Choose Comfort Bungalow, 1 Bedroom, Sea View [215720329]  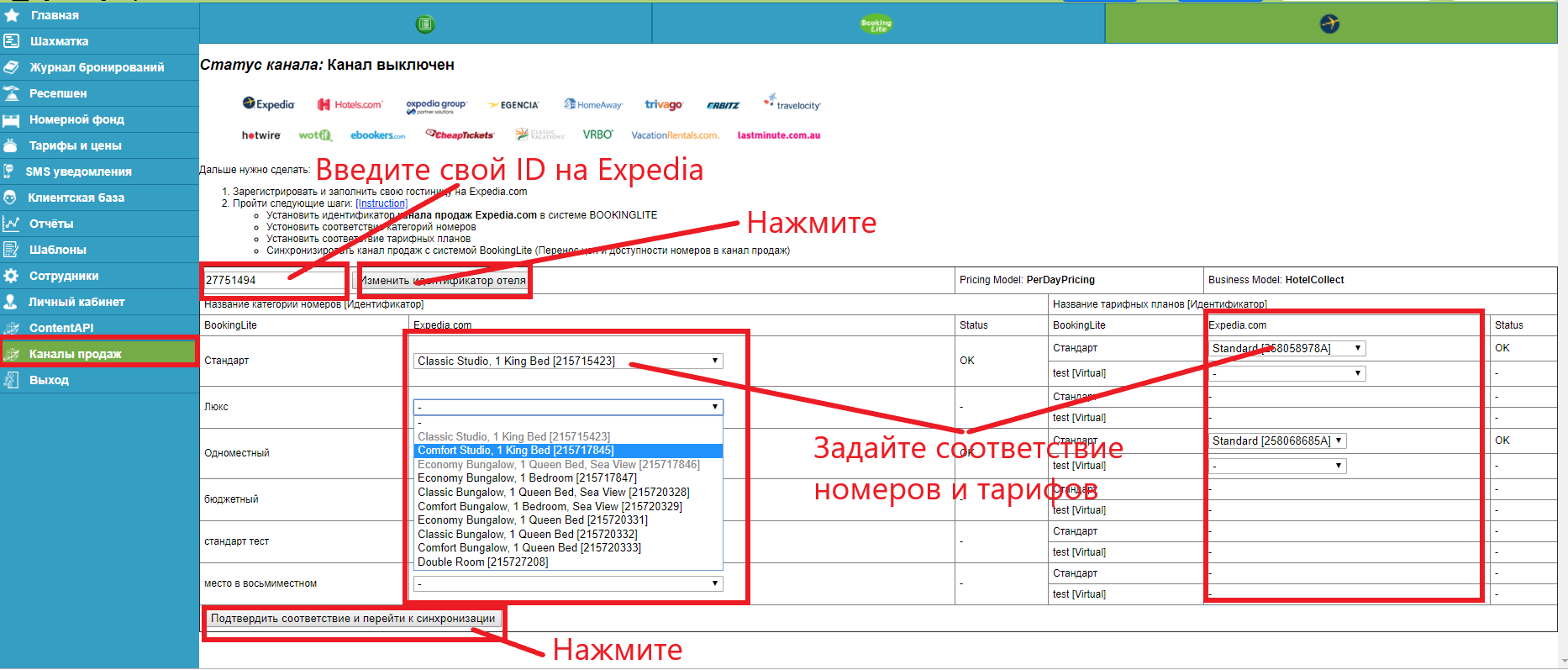pos(568,507)
